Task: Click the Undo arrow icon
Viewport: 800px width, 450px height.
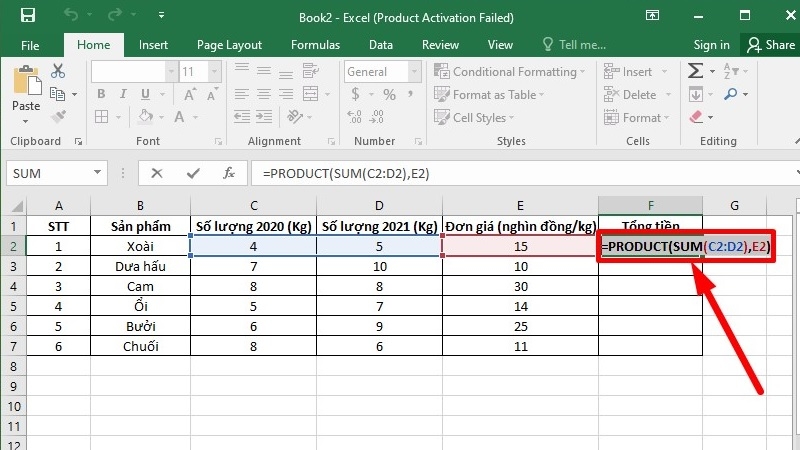Action: pos(71,15)
